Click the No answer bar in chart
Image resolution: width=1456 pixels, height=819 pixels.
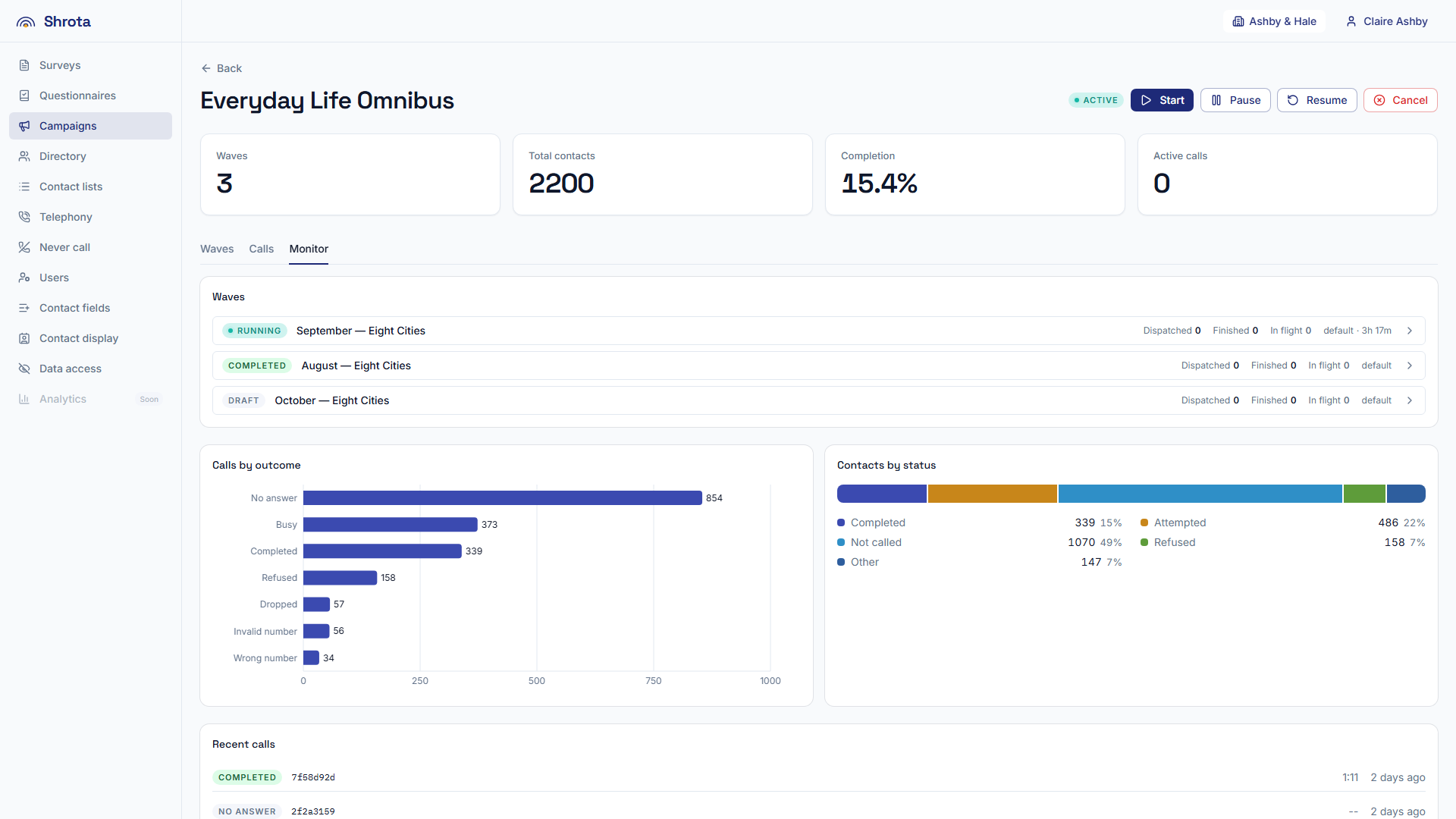[502, 498]
